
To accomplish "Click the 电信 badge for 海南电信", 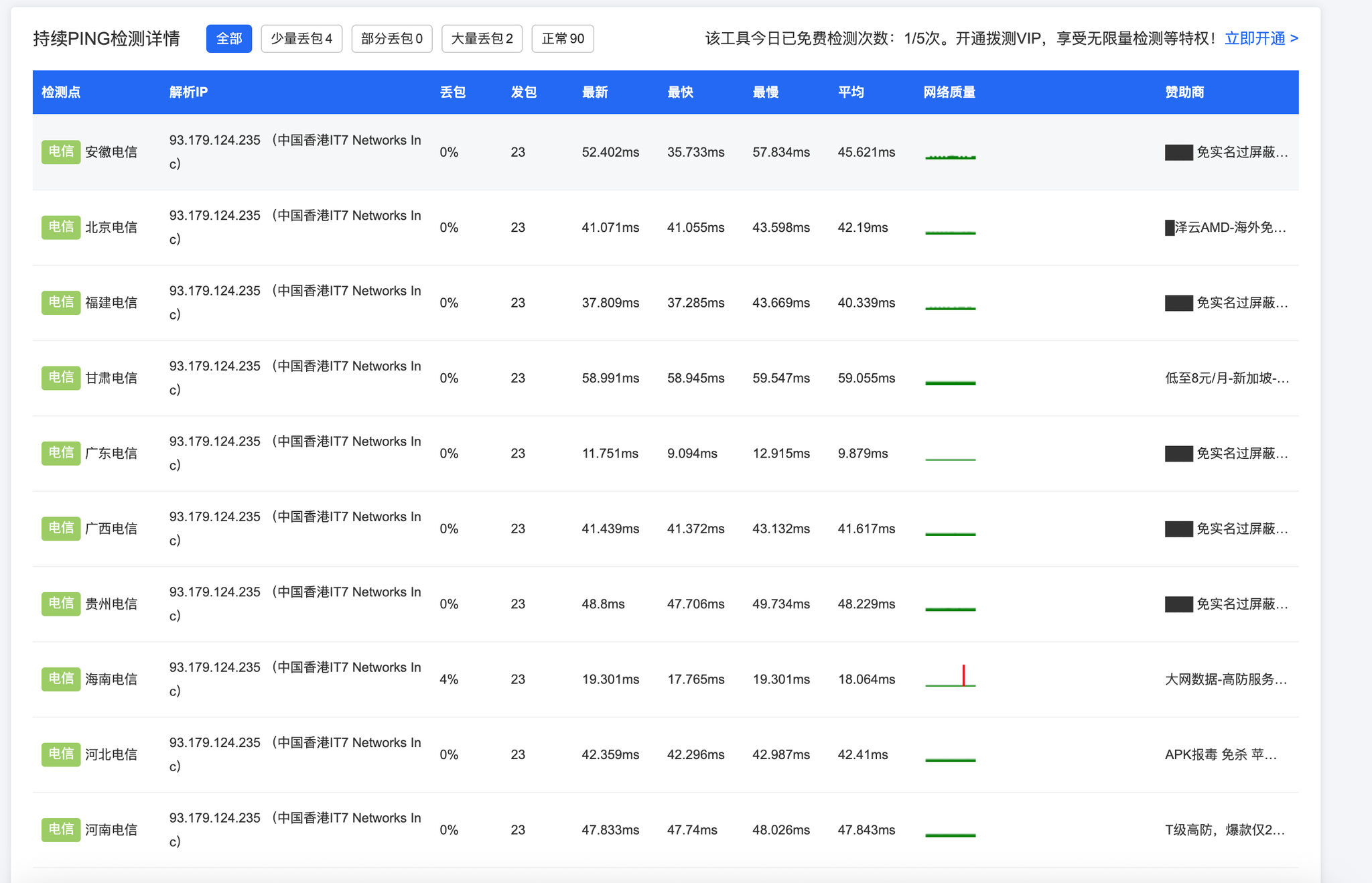I will click(x=61, y=679).
